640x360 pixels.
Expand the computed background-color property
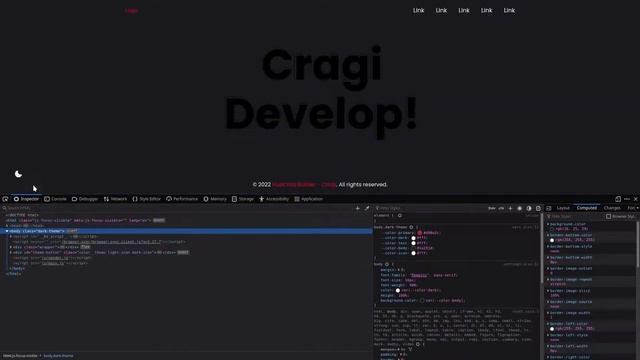(x=548, y=224)
